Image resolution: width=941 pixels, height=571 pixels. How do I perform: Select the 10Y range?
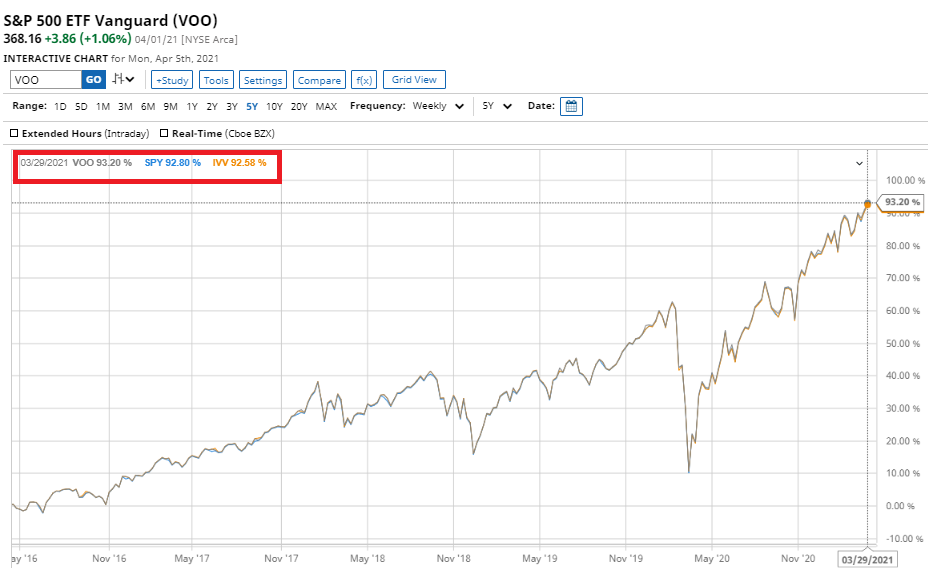pos(274,106)
